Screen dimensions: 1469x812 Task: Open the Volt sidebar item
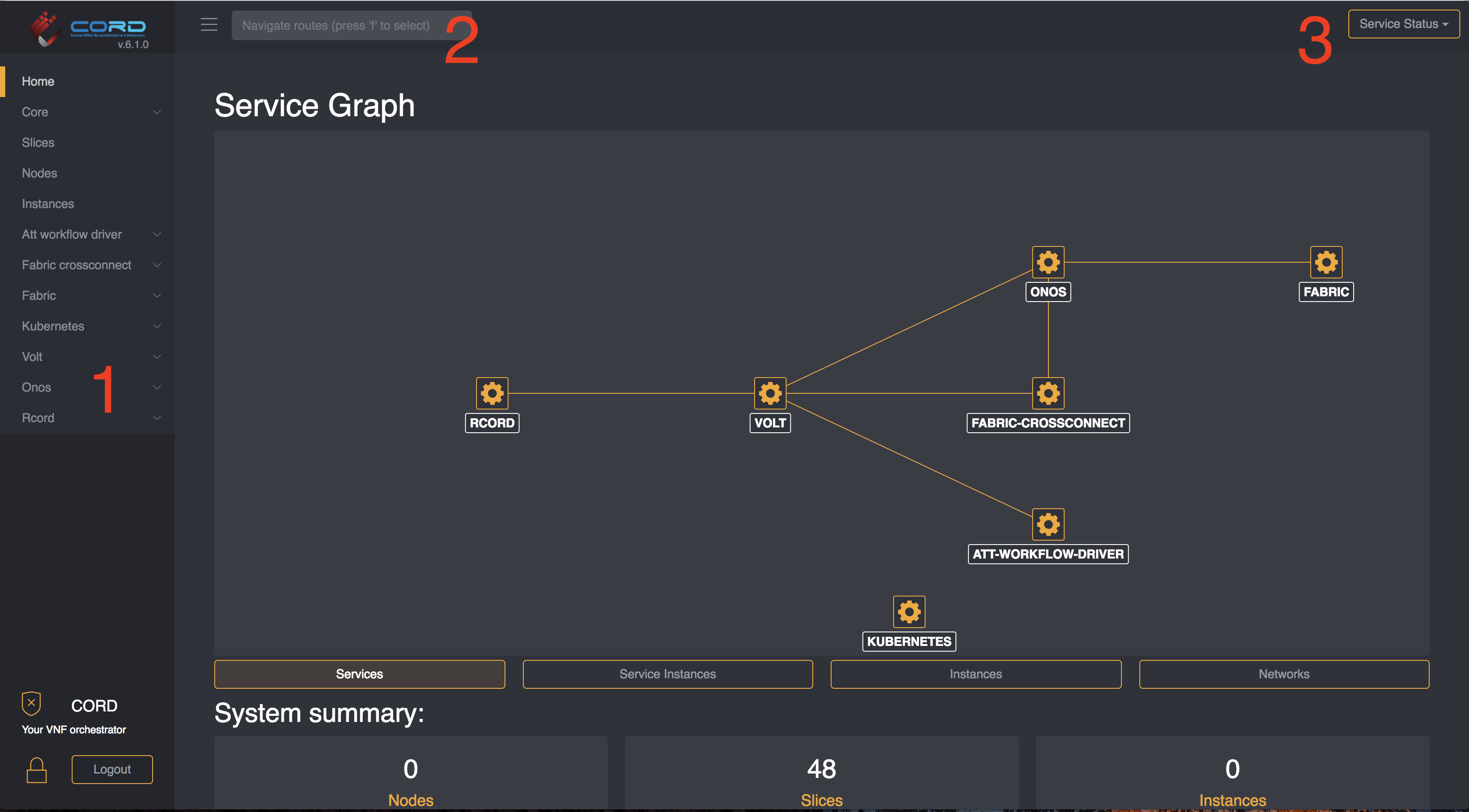pyautogui.click(x=87, y=357)
